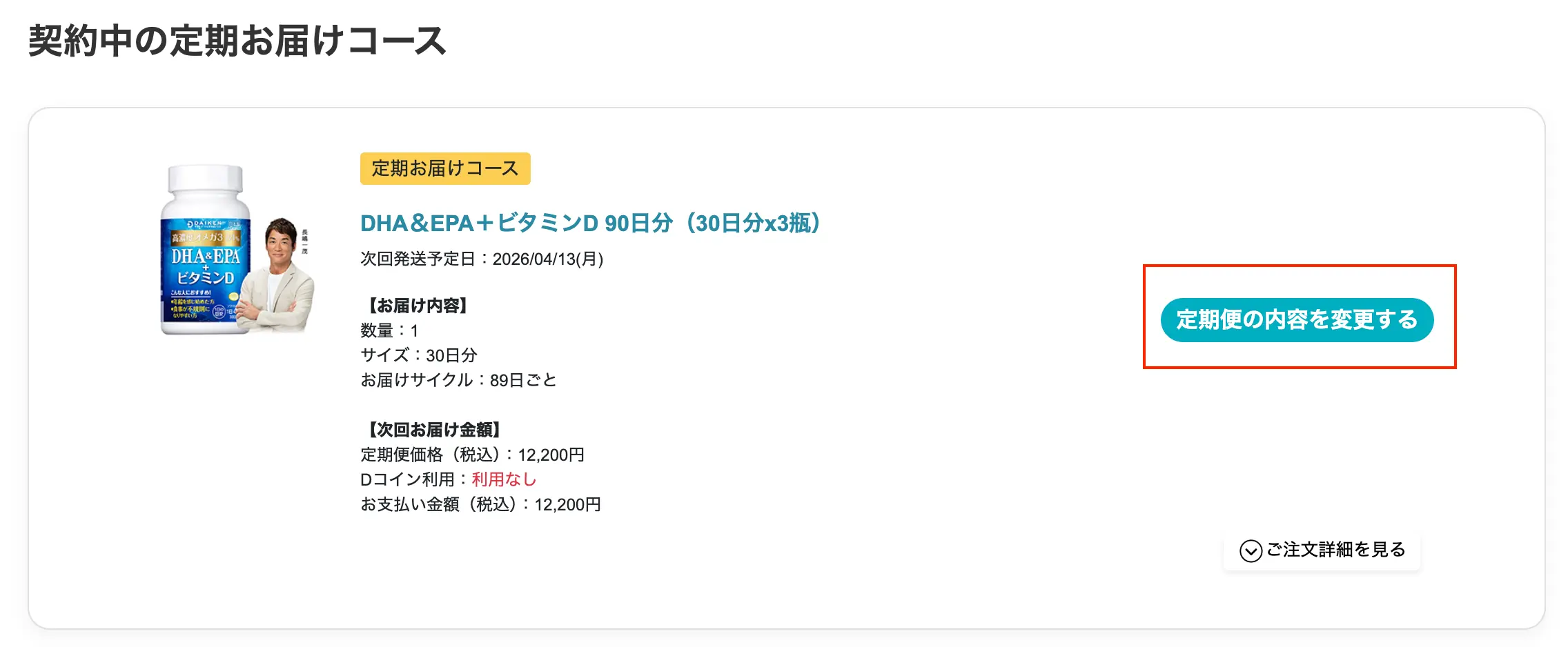1568x647 pixels.
Task: Click the DHA&EPA supplement bottle image
Action: (x=205, y=269)
